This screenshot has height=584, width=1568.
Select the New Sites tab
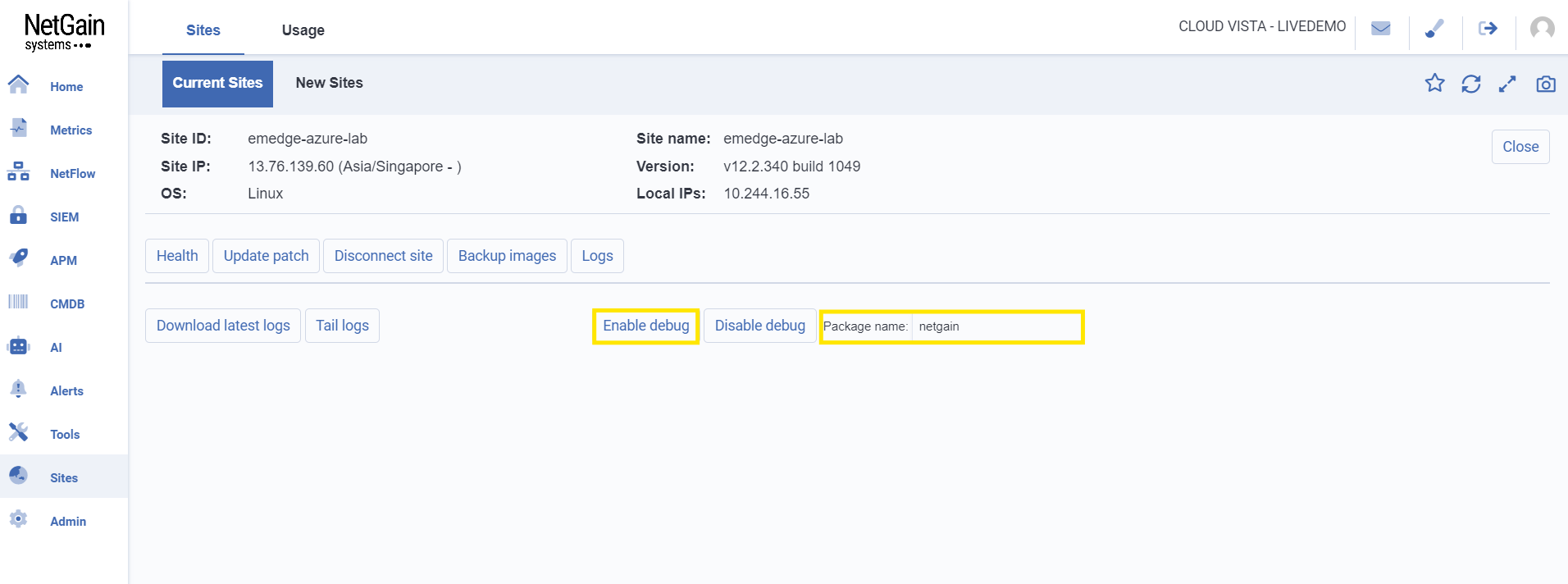pos(330,83)
